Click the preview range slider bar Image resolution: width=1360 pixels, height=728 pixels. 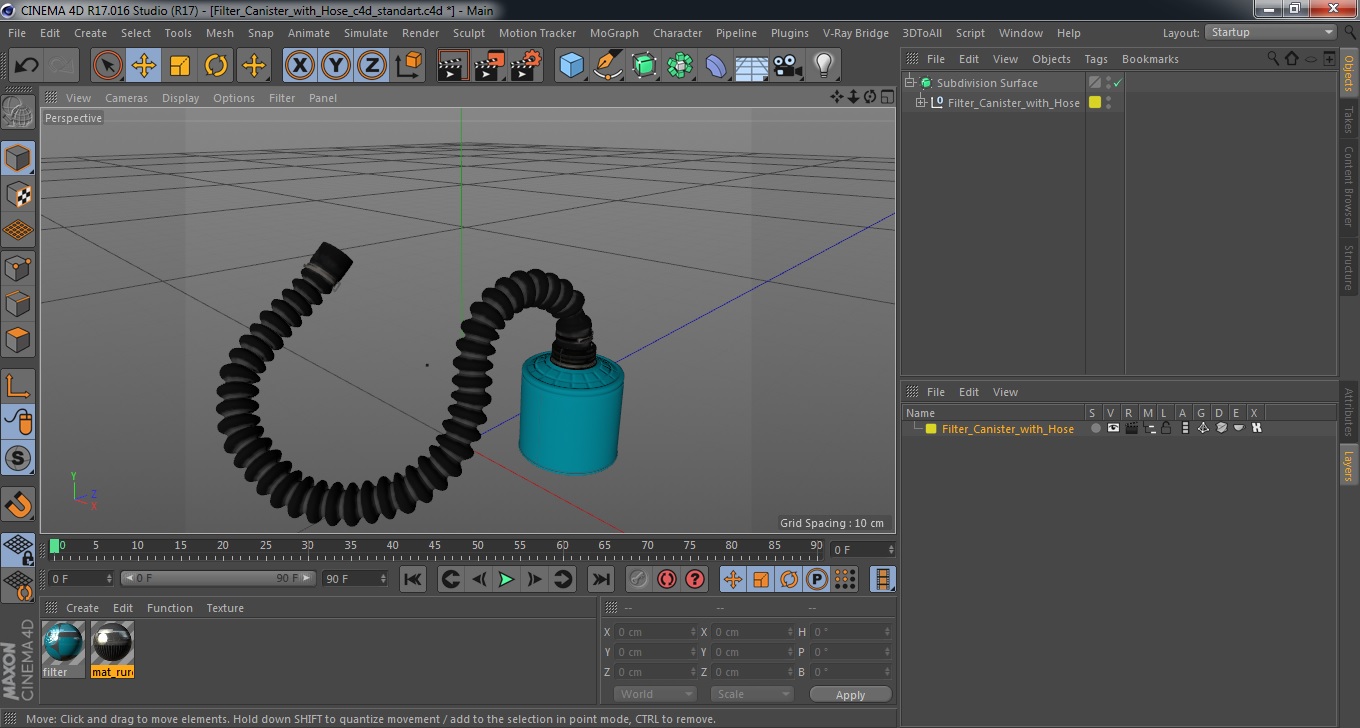[x=218, y=578]
